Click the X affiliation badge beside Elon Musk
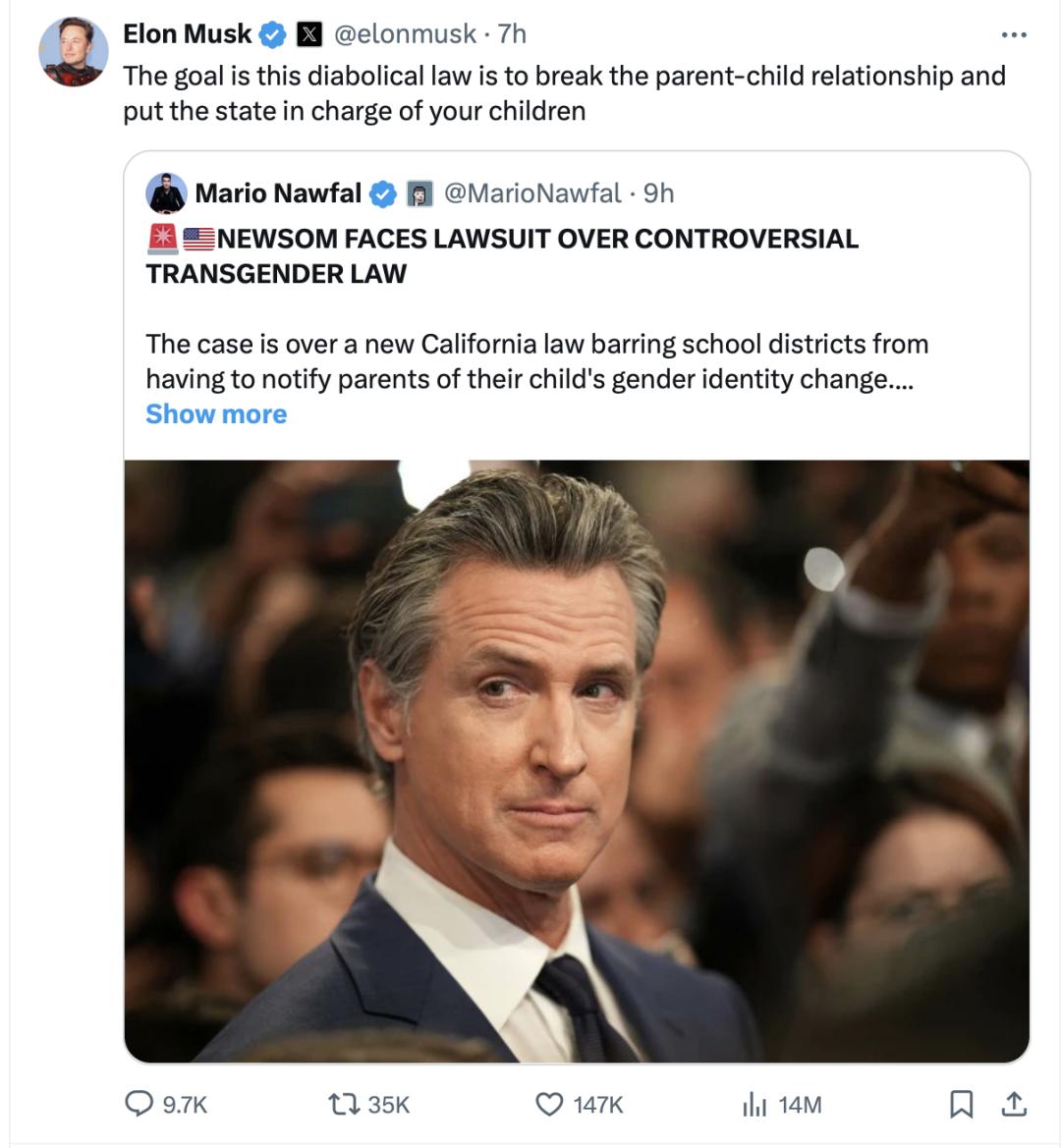The height and width of the screenshot is (1148, 1061). tap(308, 34)
